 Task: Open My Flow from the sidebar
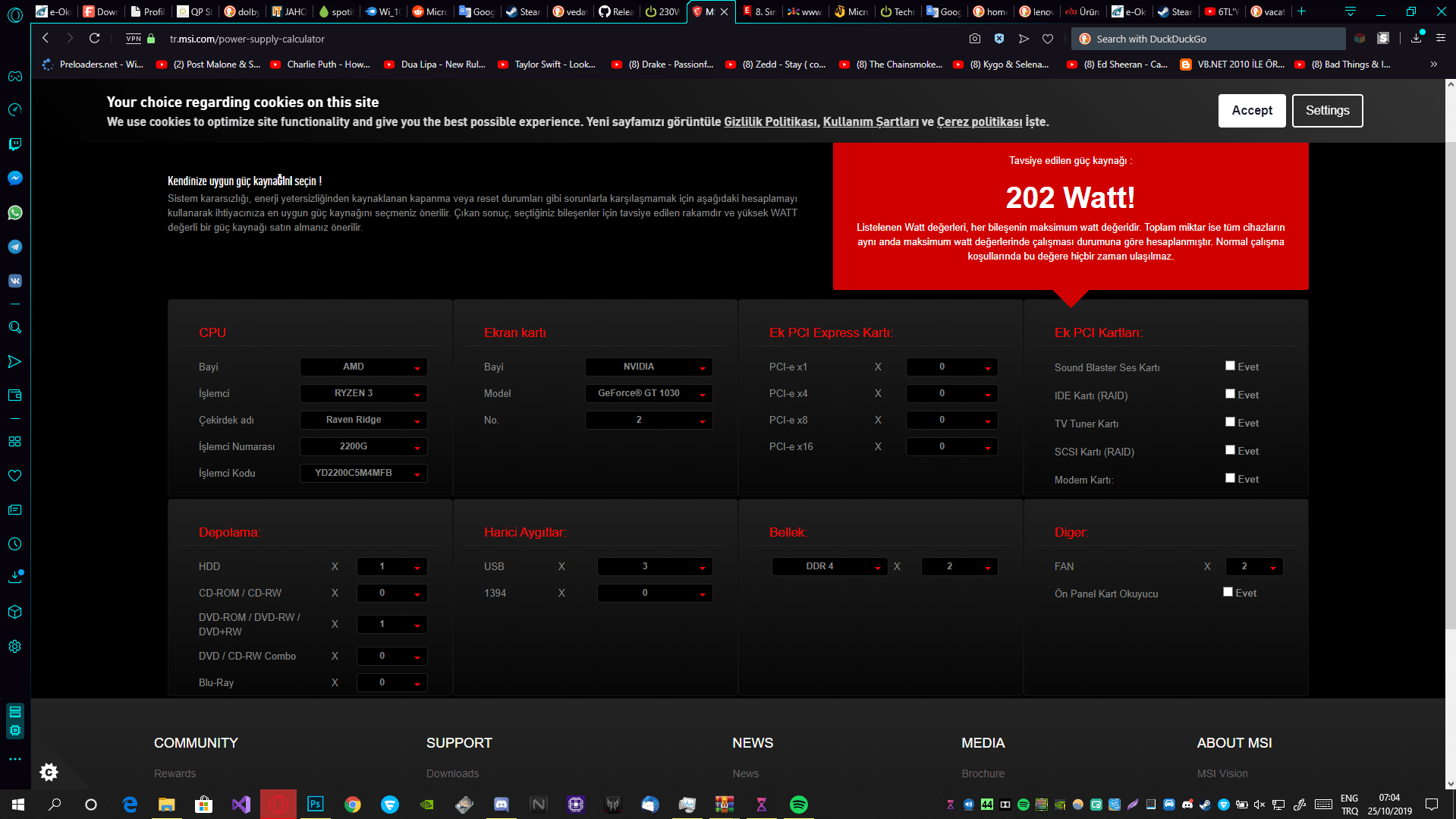14,361
